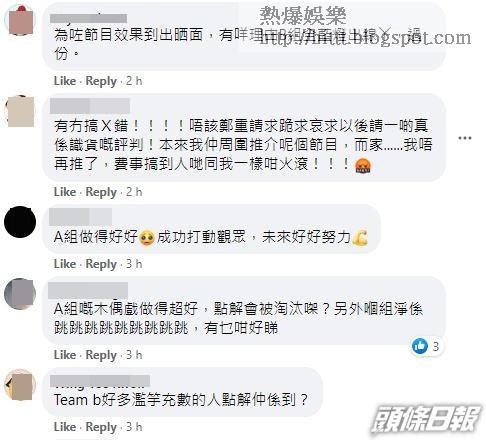The width and height of the screenshot is (486, 440).
Task: Reply to the first comment
Action: 101,81
